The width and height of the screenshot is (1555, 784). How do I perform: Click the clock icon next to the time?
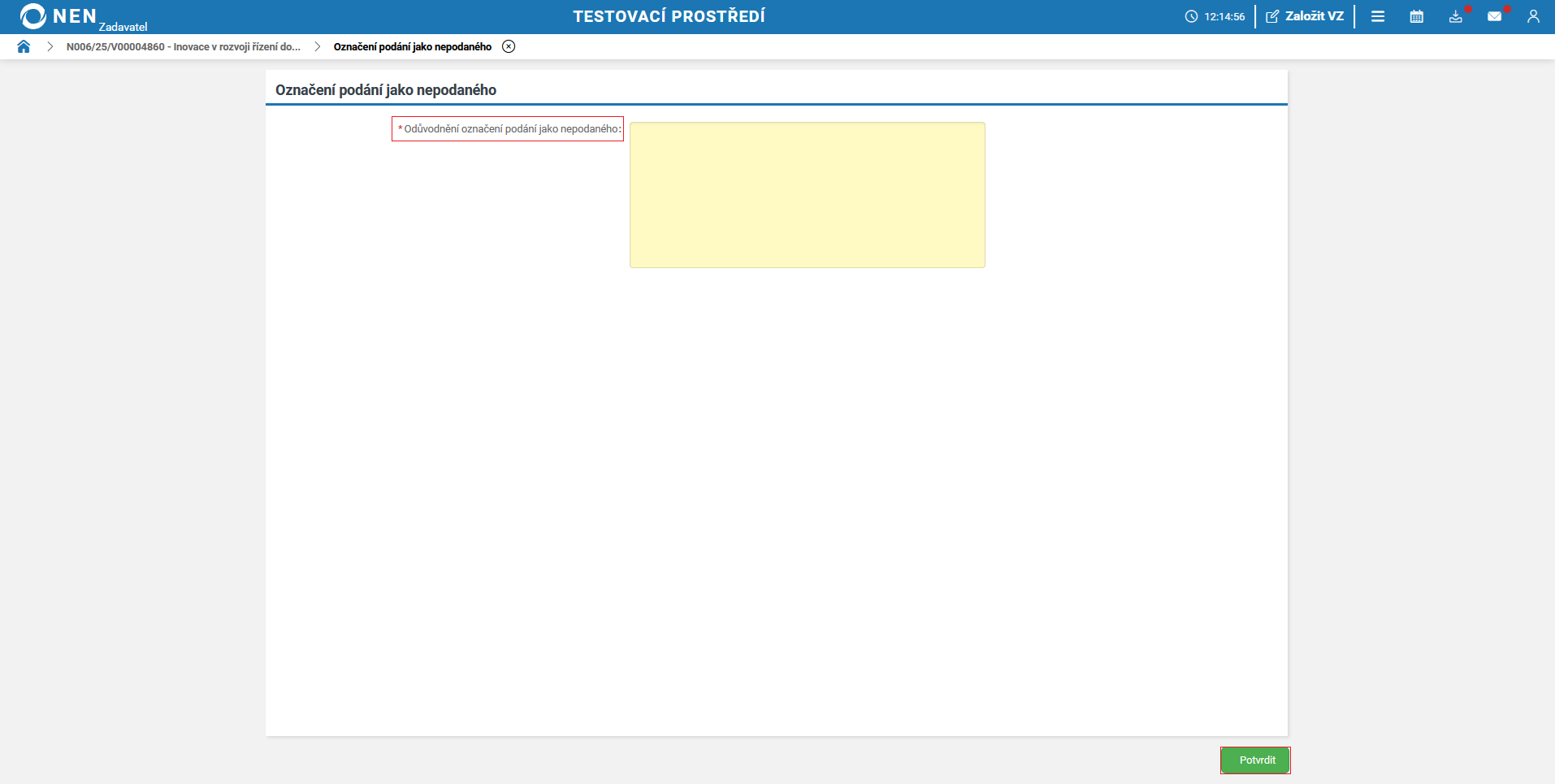(x=1192, y=15)
